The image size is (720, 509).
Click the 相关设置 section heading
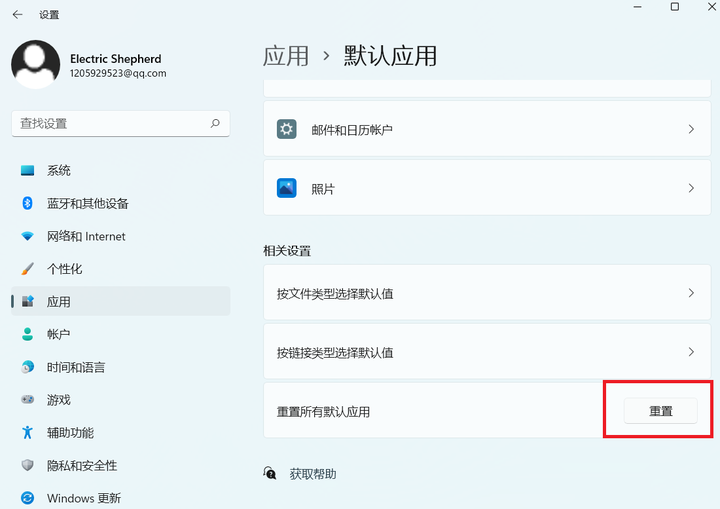tap(287, 251)
